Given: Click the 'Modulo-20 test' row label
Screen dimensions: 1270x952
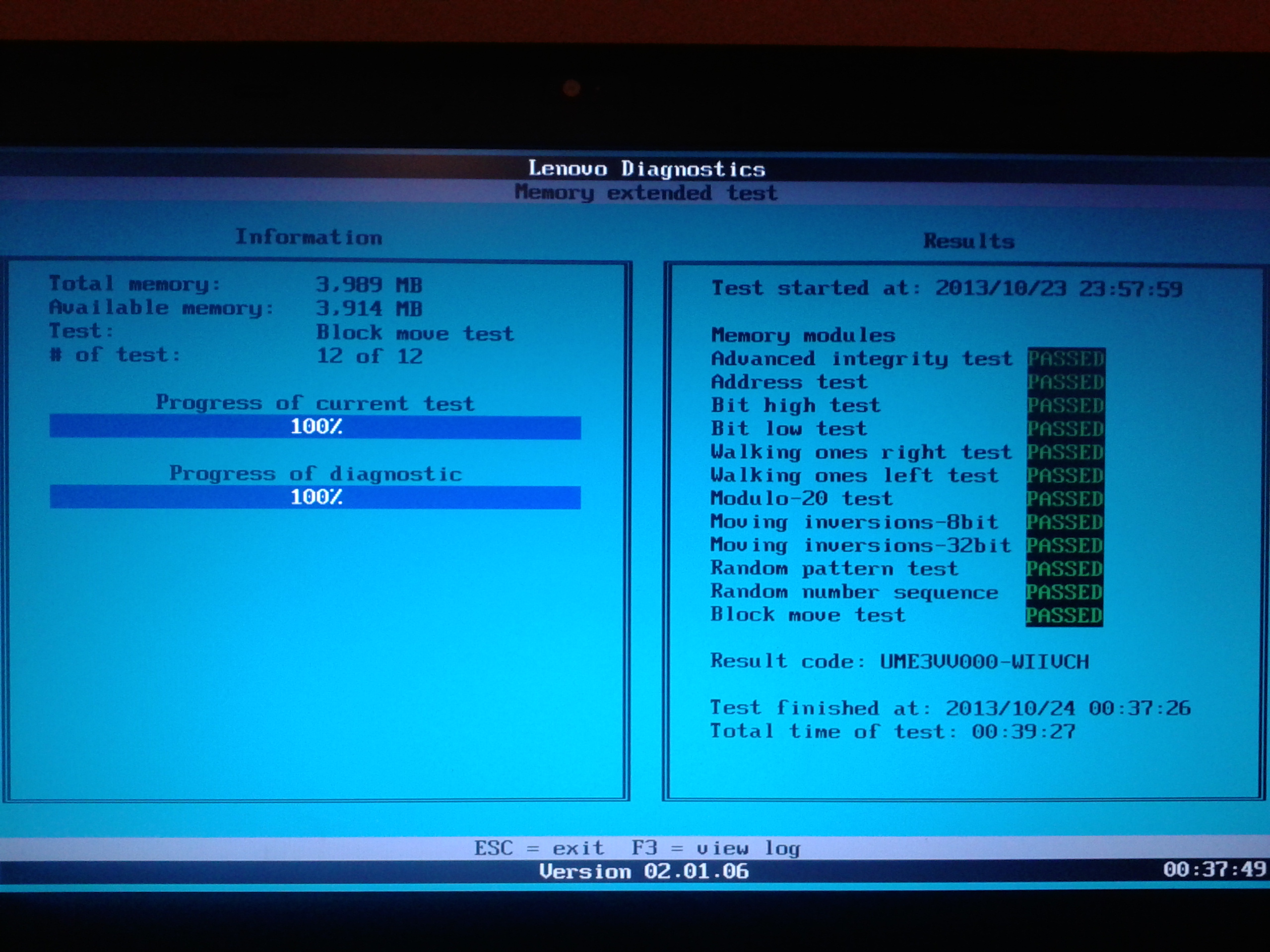Looking at the screenshot, I should 802,499.
